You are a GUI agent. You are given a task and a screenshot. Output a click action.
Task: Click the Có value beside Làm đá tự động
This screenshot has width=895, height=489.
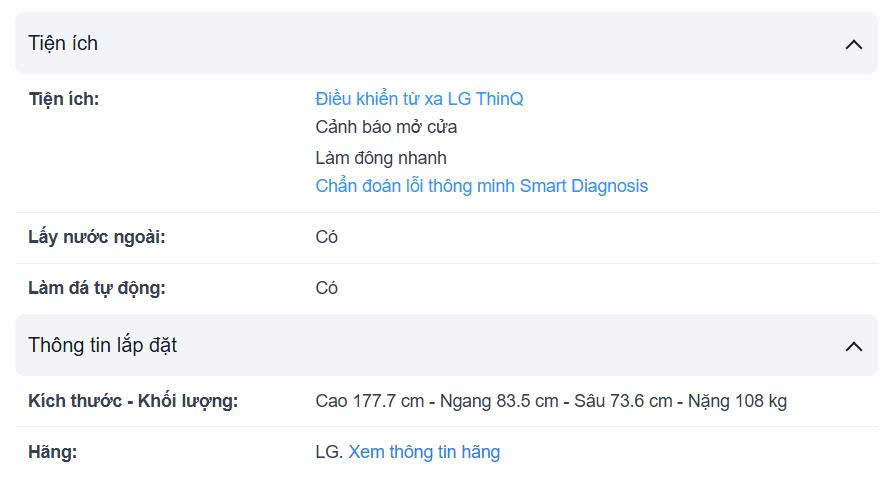(327, 288)
